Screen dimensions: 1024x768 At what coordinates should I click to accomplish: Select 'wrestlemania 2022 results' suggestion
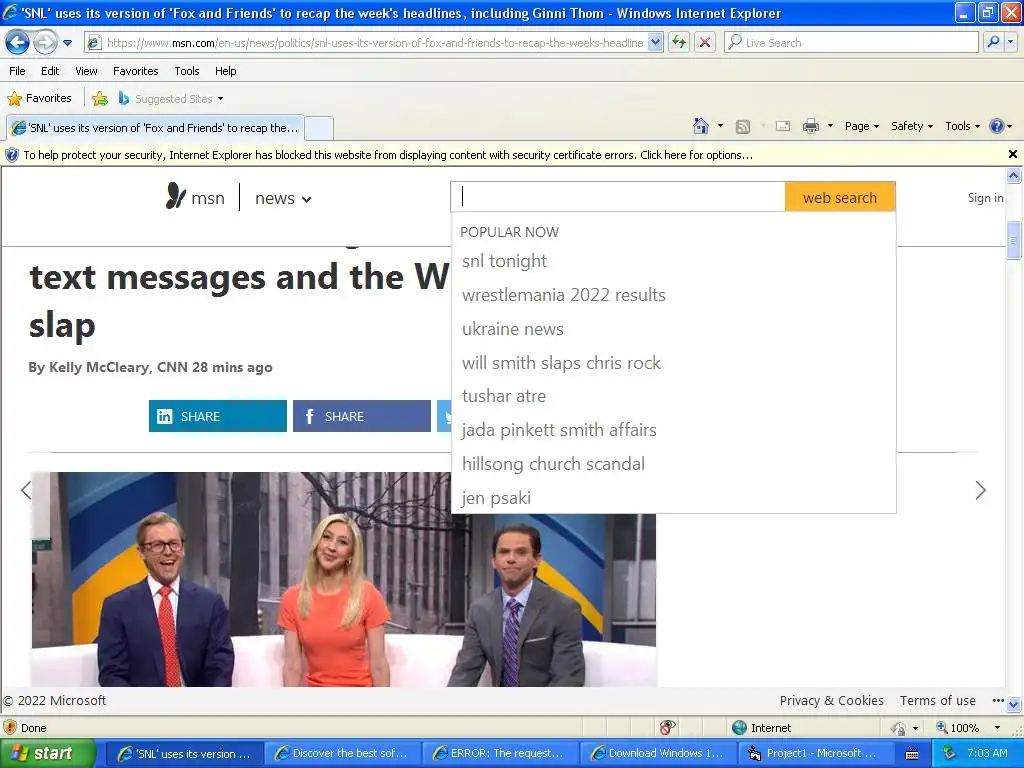click(564, 295)
